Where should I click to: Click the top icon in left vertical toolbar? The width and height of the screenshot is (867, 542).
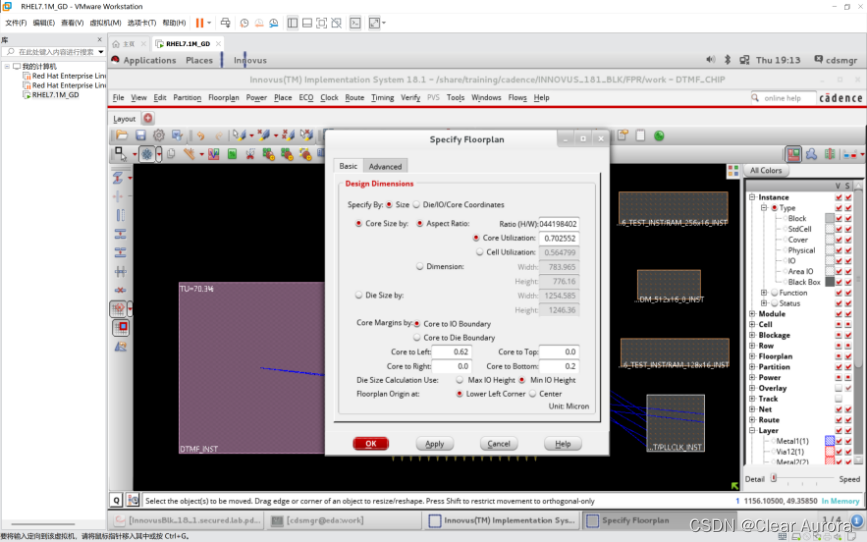pyautogui.click(x=119, y=178)
